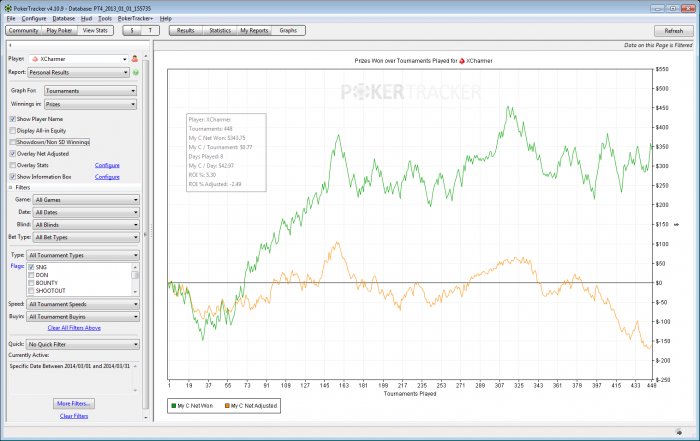The width and height of the screenshot is (700, 441).
Task: Switch to the Statistics tab
Action: [x=220, y=31]
